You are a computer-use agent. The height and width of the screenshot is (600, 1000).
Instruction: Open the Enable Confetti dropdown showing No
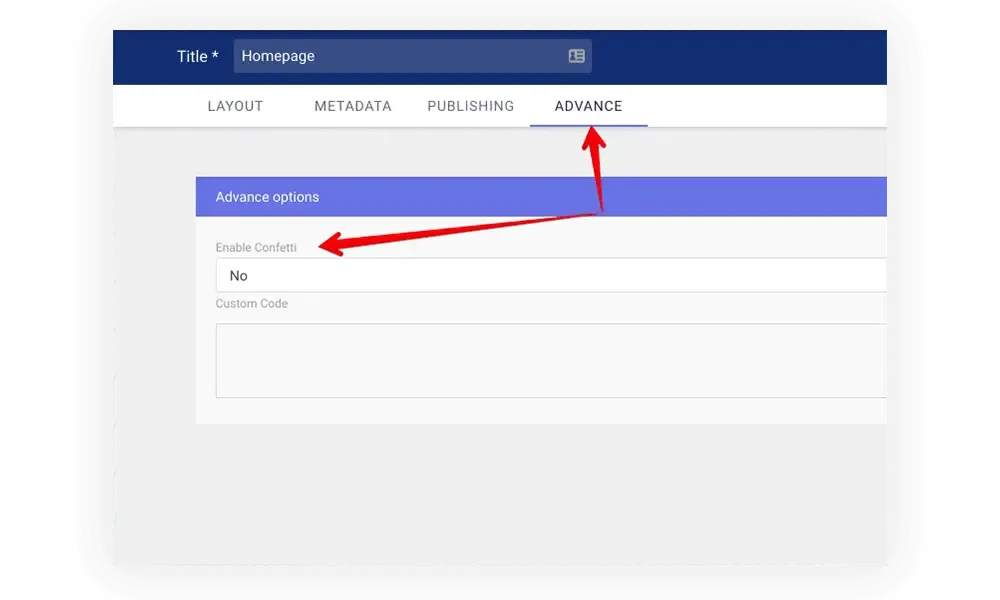[x=551, y=275]
